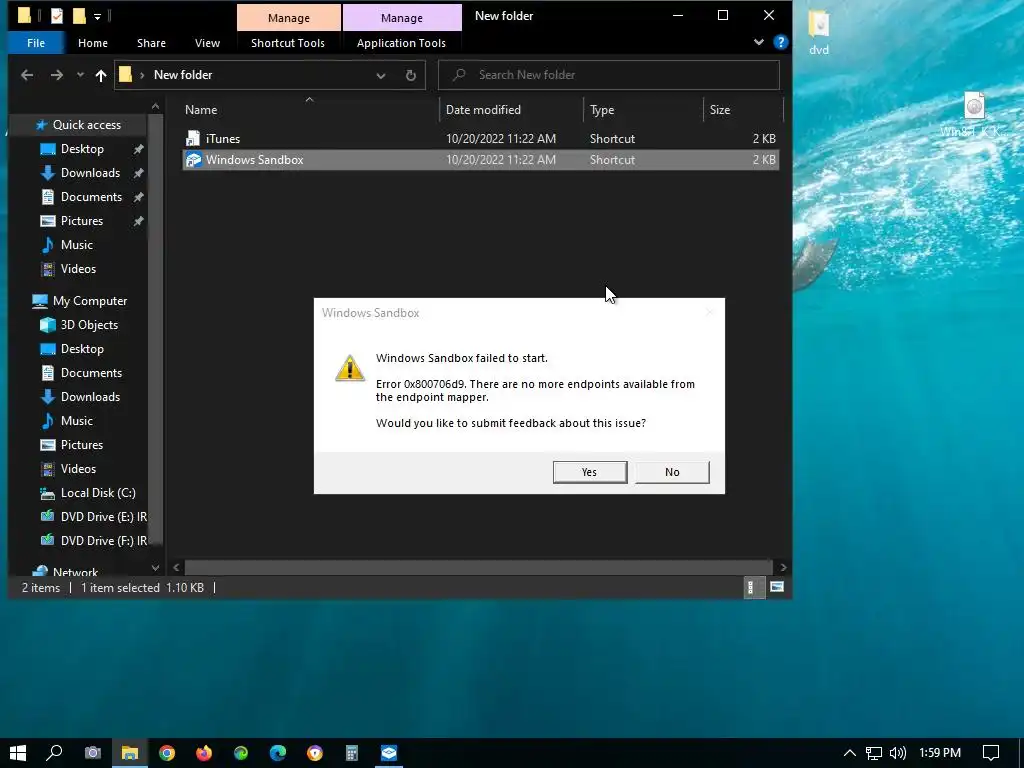Switch to large icons view layout icon
The height and width of the screenshot is (768, 1024).
tap(776, 587)
